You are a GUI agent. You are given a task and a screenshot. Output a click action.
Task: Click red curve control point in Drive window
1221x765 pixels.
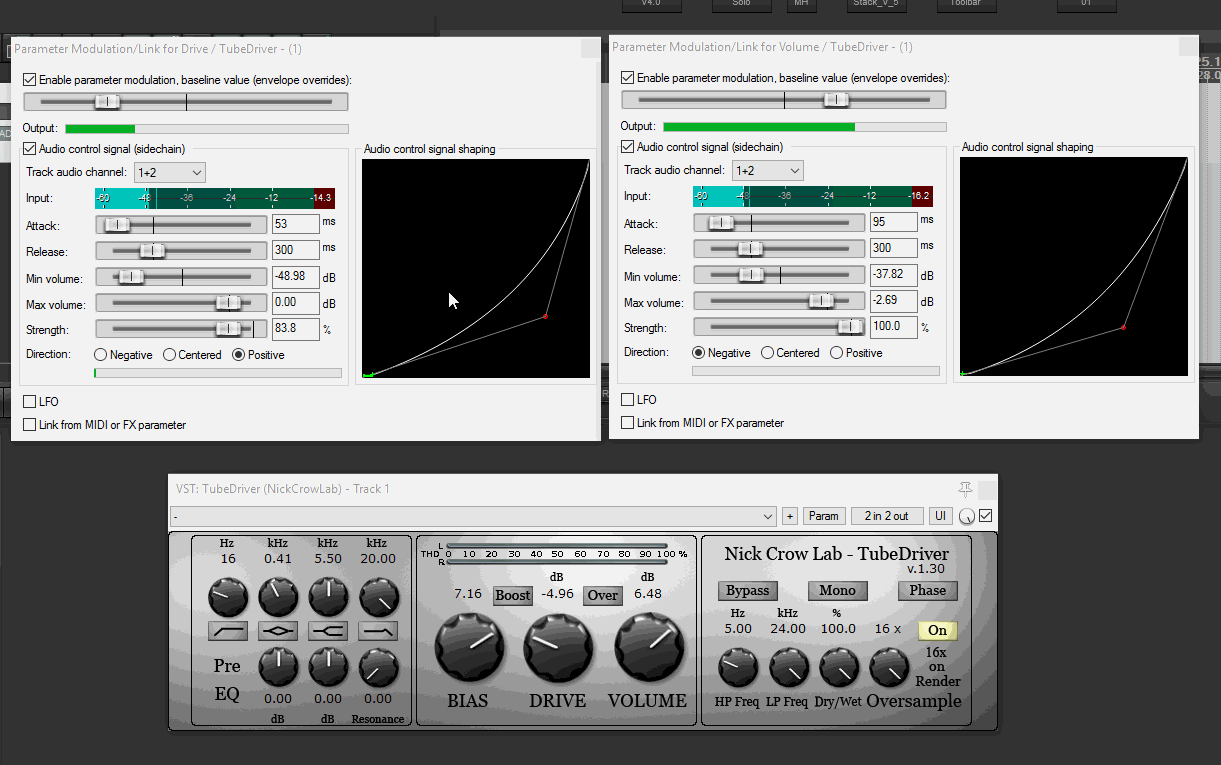click(545, 316)
